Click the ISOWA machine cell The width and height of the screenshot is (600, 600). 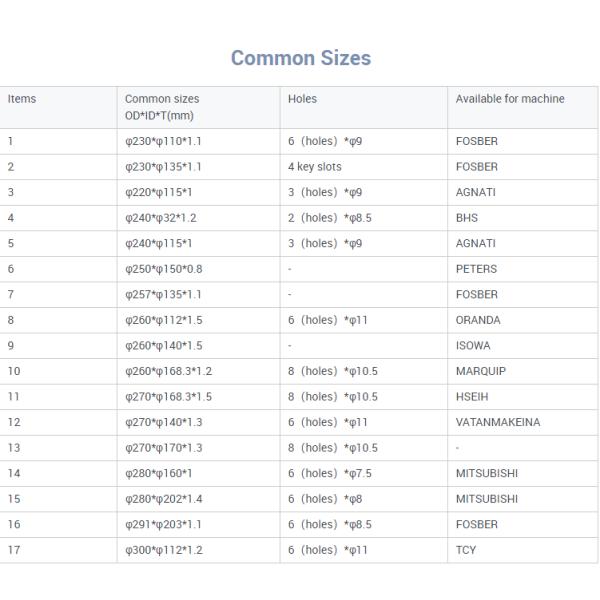474,345
